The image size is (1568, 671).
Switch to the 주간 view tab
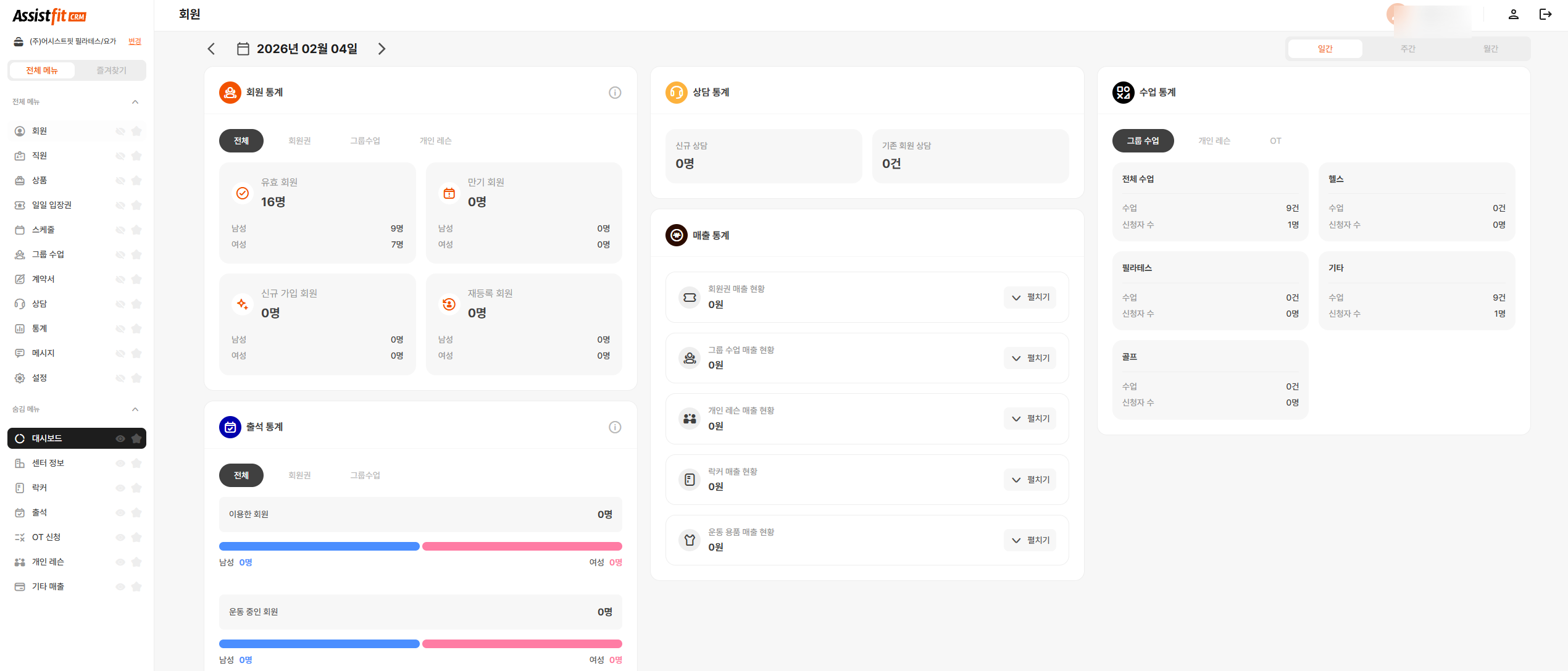pos(1408,48)
